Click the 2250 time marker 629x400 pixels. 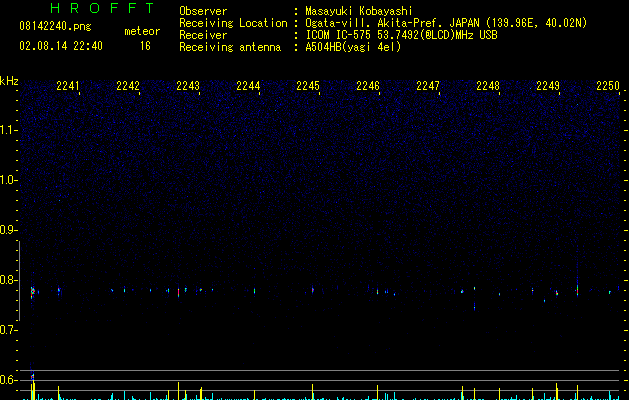click(x=608, y=86)
